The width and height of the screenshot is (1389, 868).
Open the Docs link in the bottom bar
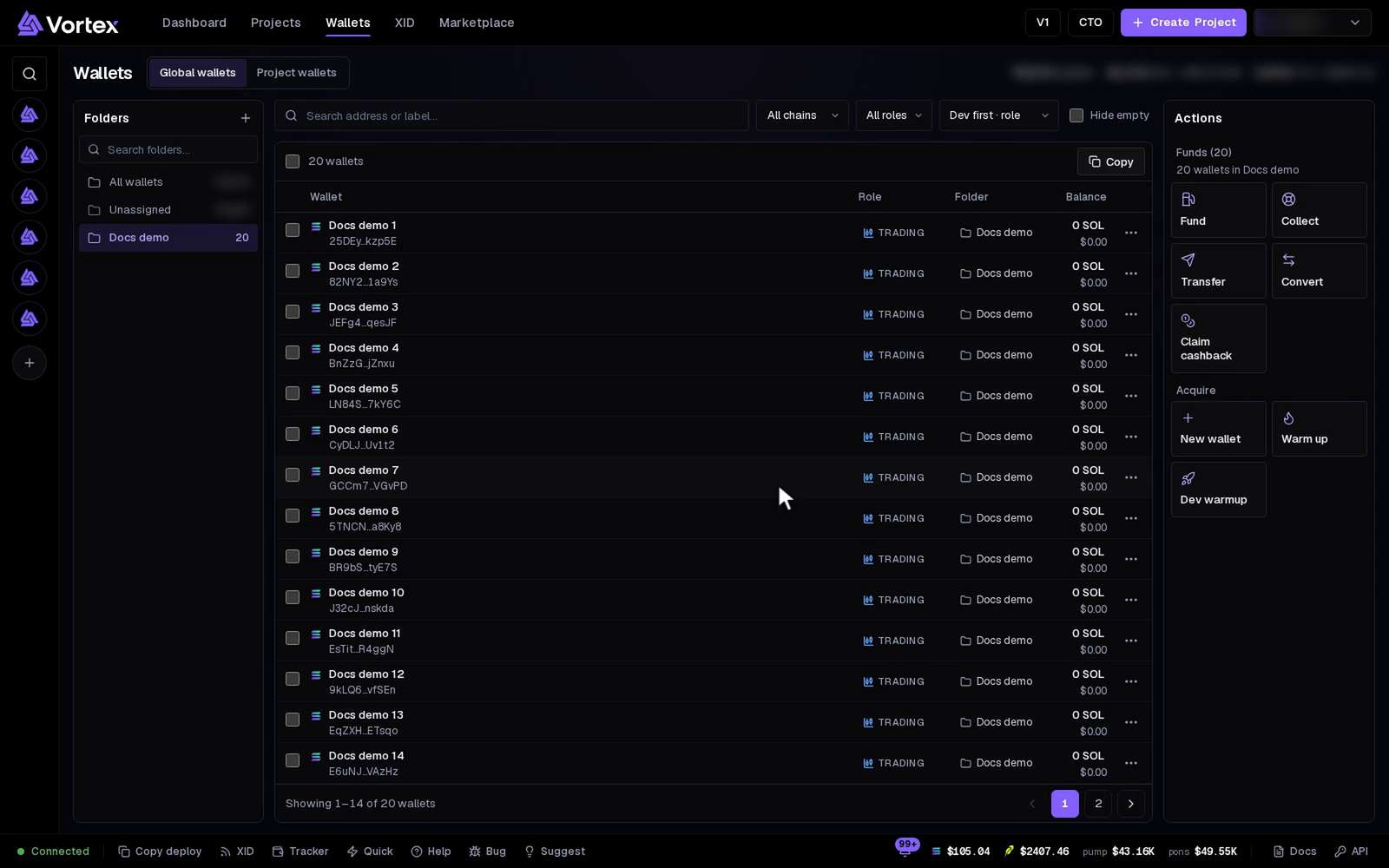point(1294,852)
